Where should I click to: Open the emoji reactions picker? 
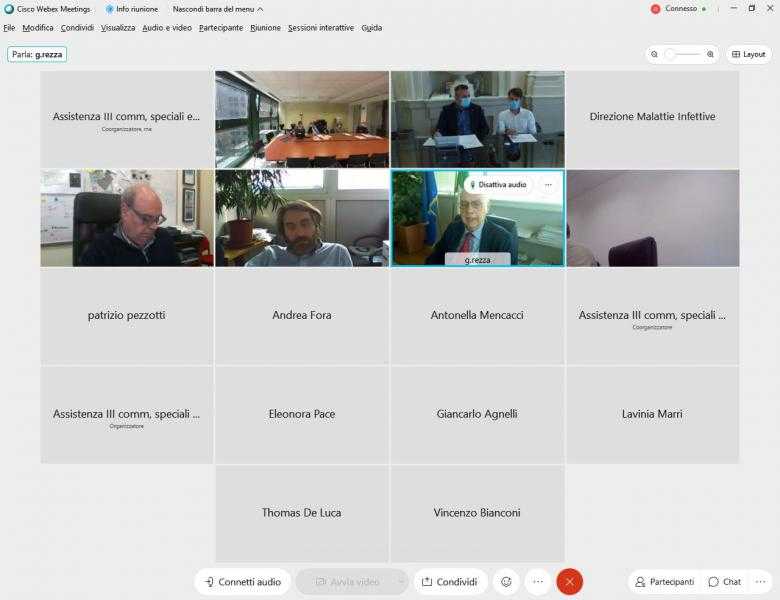click(506, 581)
